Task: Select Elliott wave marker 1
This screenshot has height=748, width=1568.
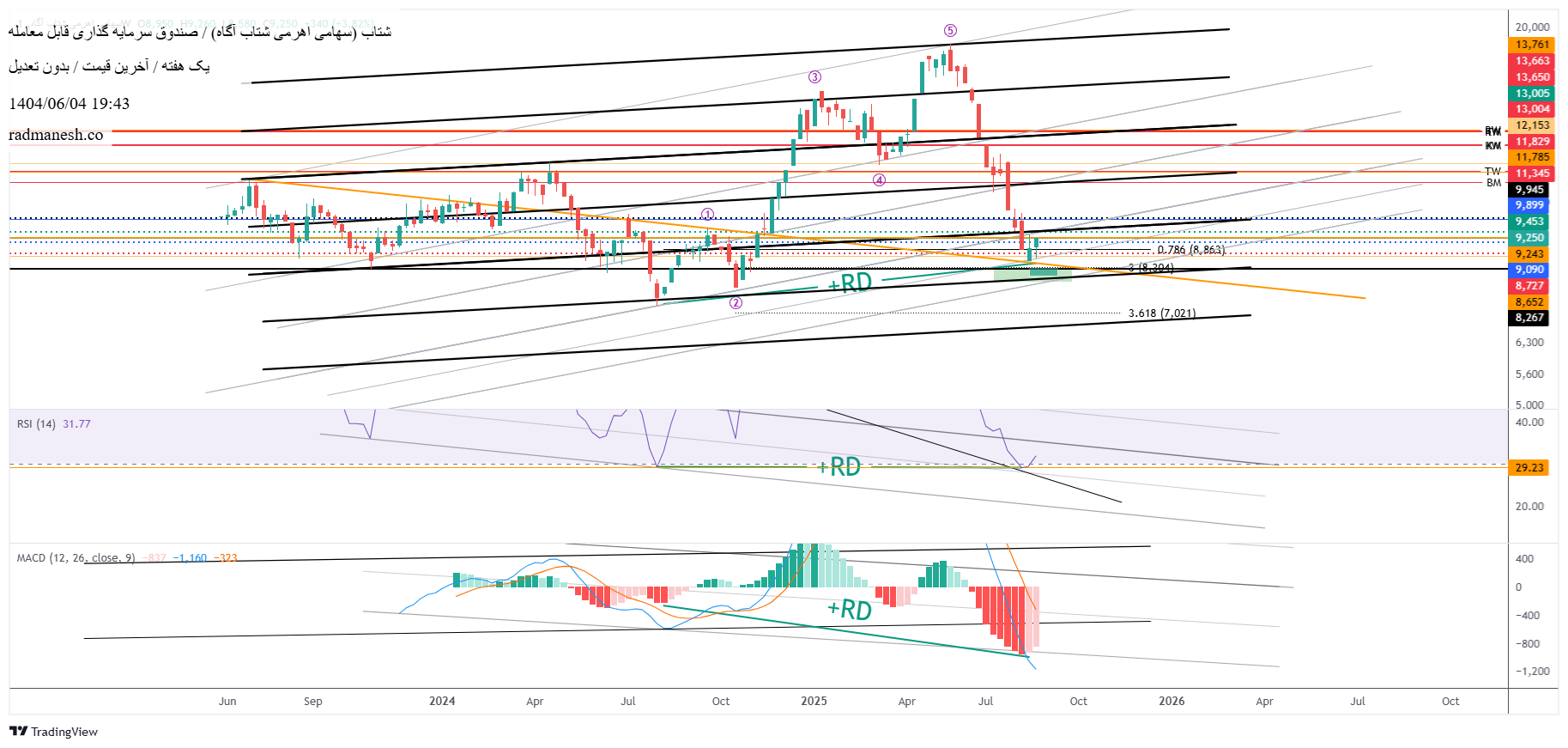Action: tap(707, 215)
